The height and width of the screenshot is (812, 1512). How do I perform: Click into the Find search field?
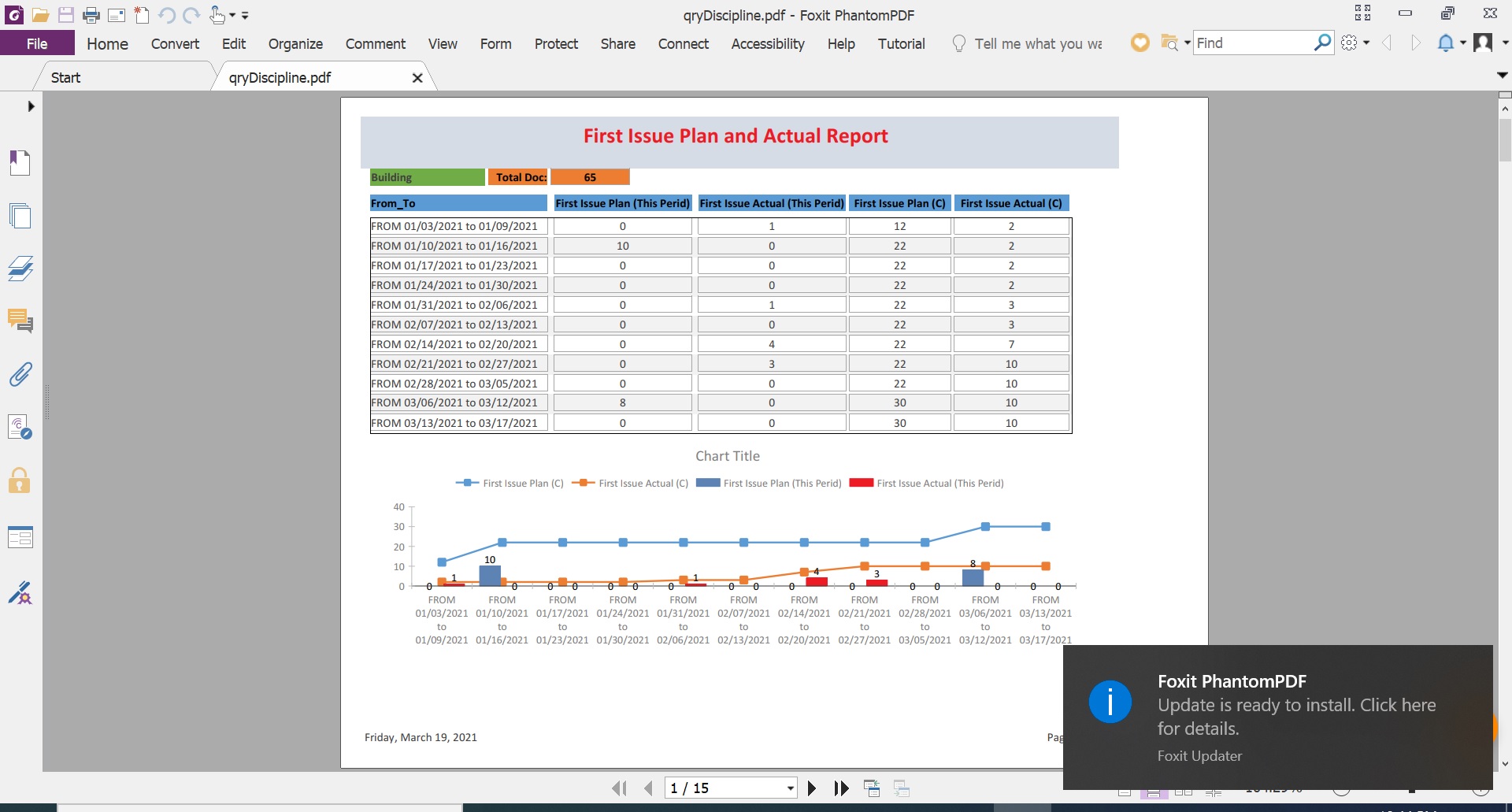(1252, 43)
